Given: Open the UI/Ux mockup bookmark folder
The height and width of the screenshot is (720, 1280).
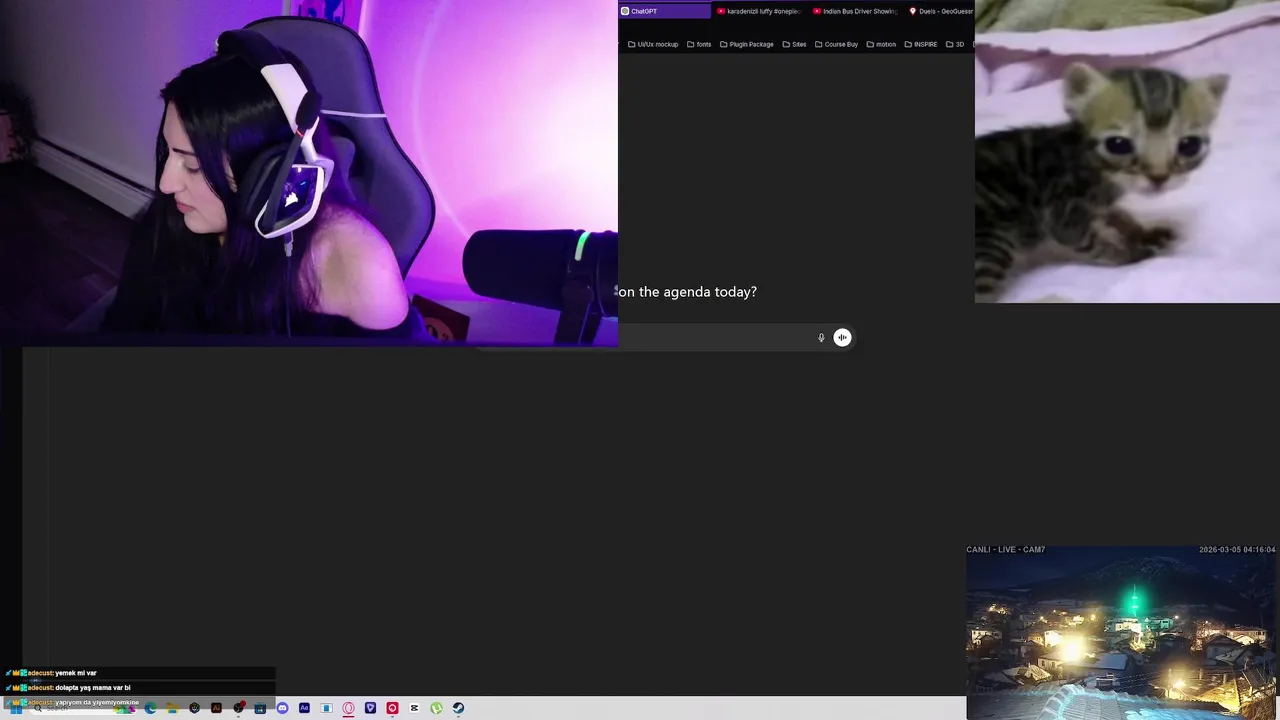Looking at the screenshot, I should (x=653, y=44).
